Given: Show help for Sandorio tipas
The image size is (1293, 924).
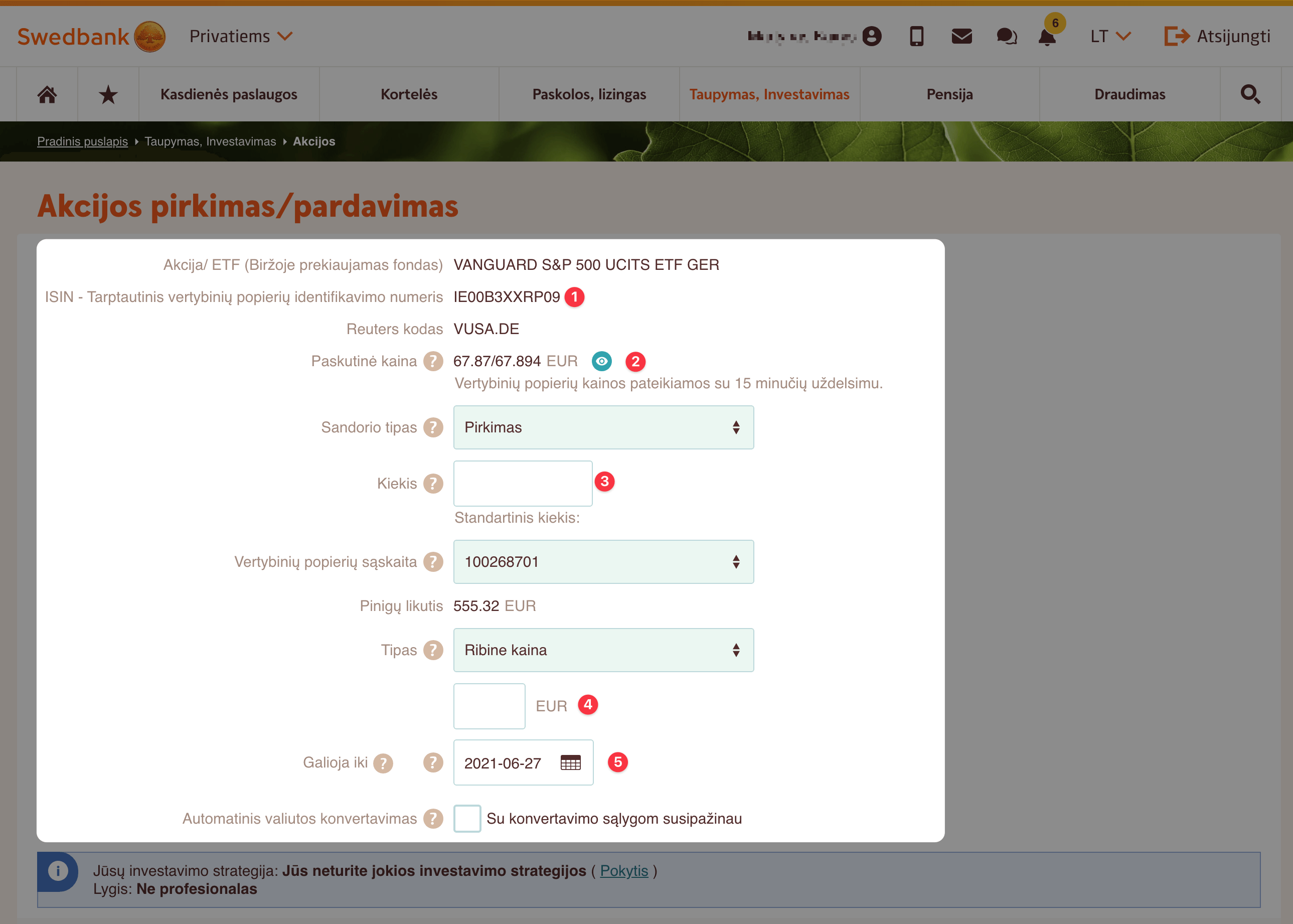Looking at the screenshot, I should [x=433, y=427].
